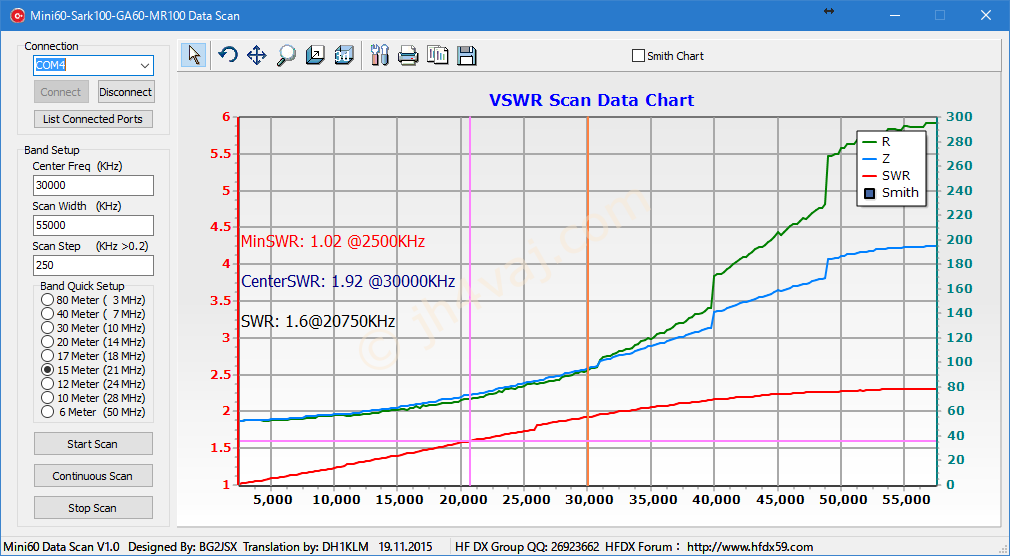Click the SWR legend entry
The image size is (1010, 556).
click(886, 175)
